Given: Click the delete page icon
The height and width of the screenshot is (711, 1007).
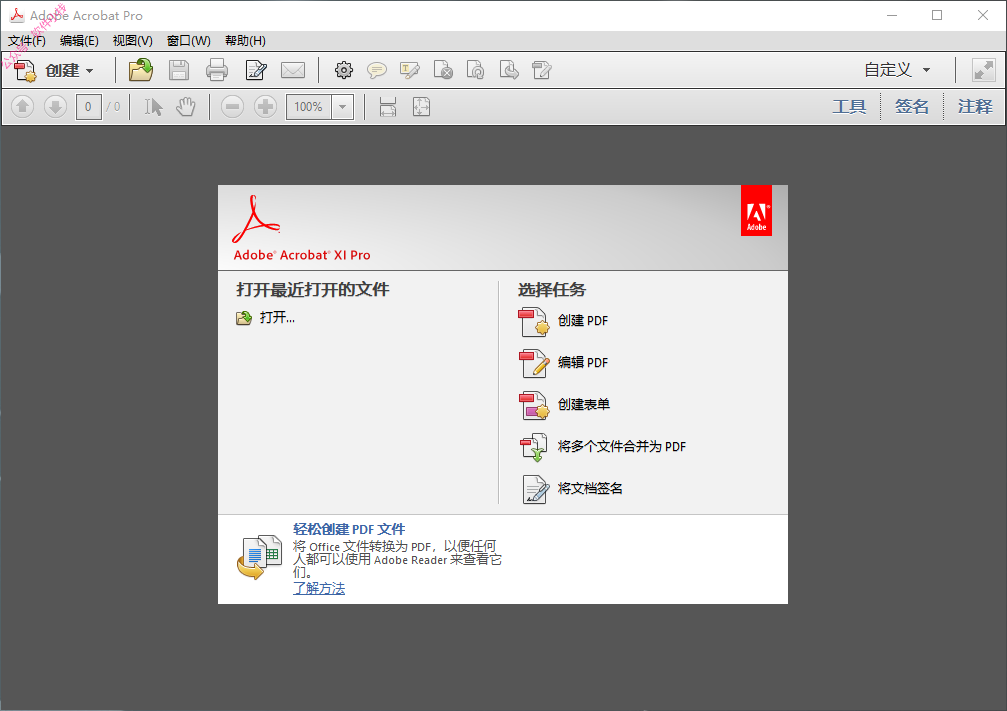Looking at the screenshot, I should [442, 70].
